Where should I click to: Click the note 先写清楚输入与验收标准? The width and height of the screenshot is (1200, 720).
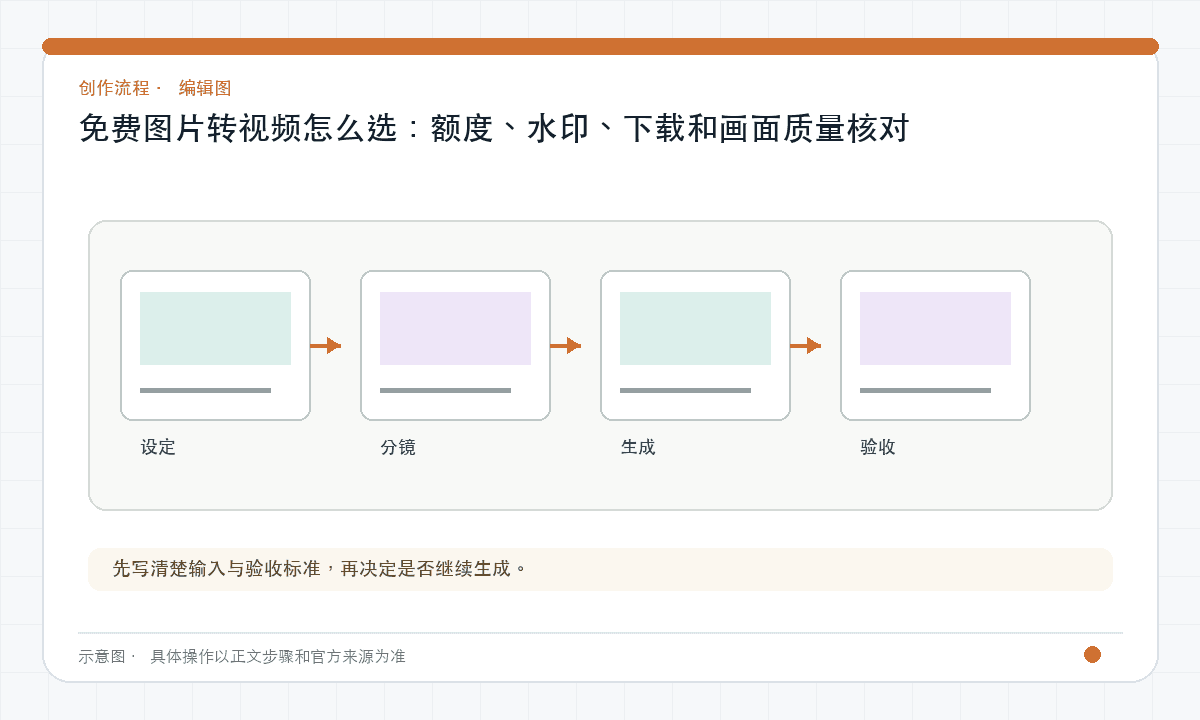[x=319, y=569]
